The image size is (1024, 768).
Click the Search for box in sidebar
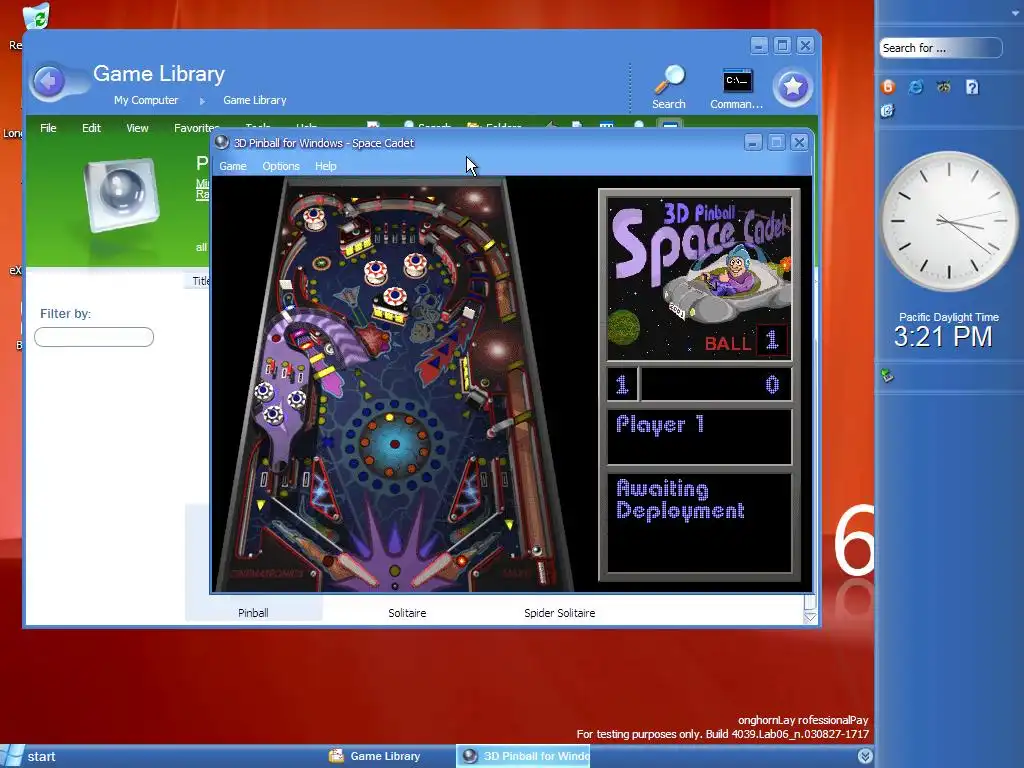click(940, 48)
